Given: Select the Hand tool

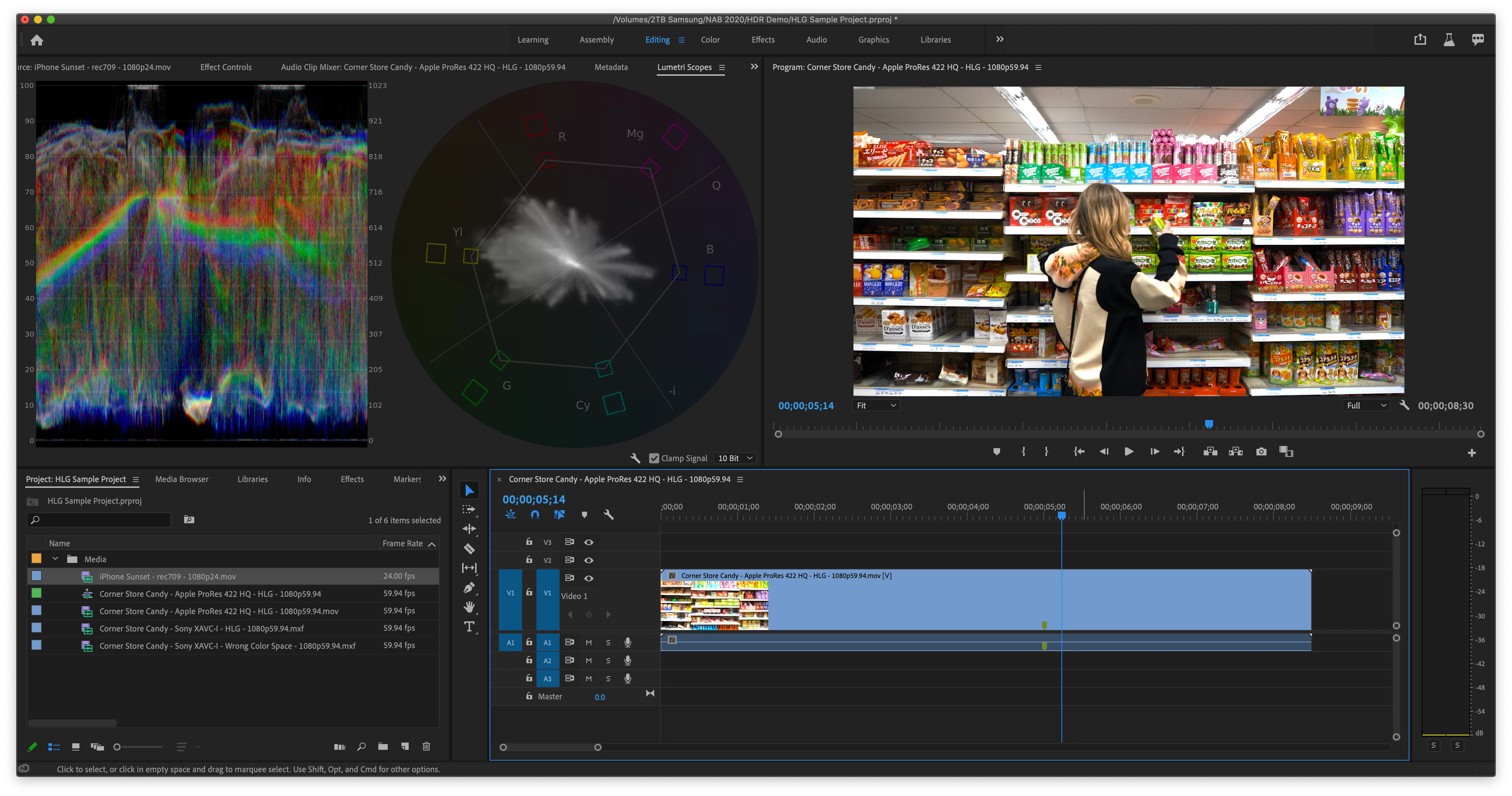Looking at the screenshot, I should pyautogui.click(x=469, y=607).
